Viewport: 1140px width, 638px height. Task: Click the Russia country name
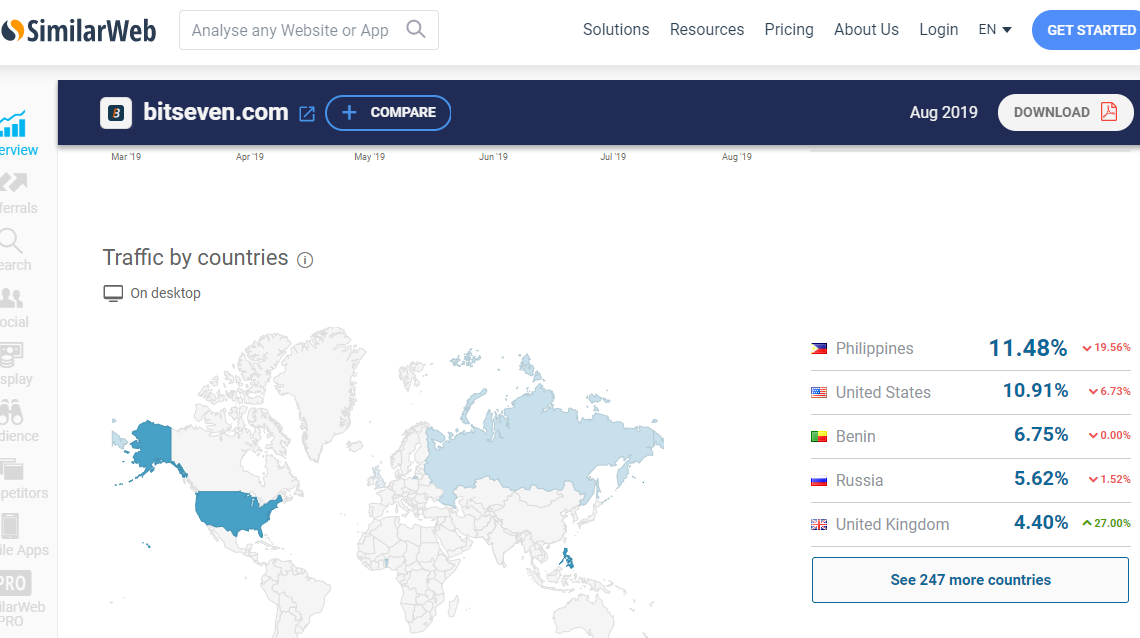pyautogui.click(x=859, y=480)
